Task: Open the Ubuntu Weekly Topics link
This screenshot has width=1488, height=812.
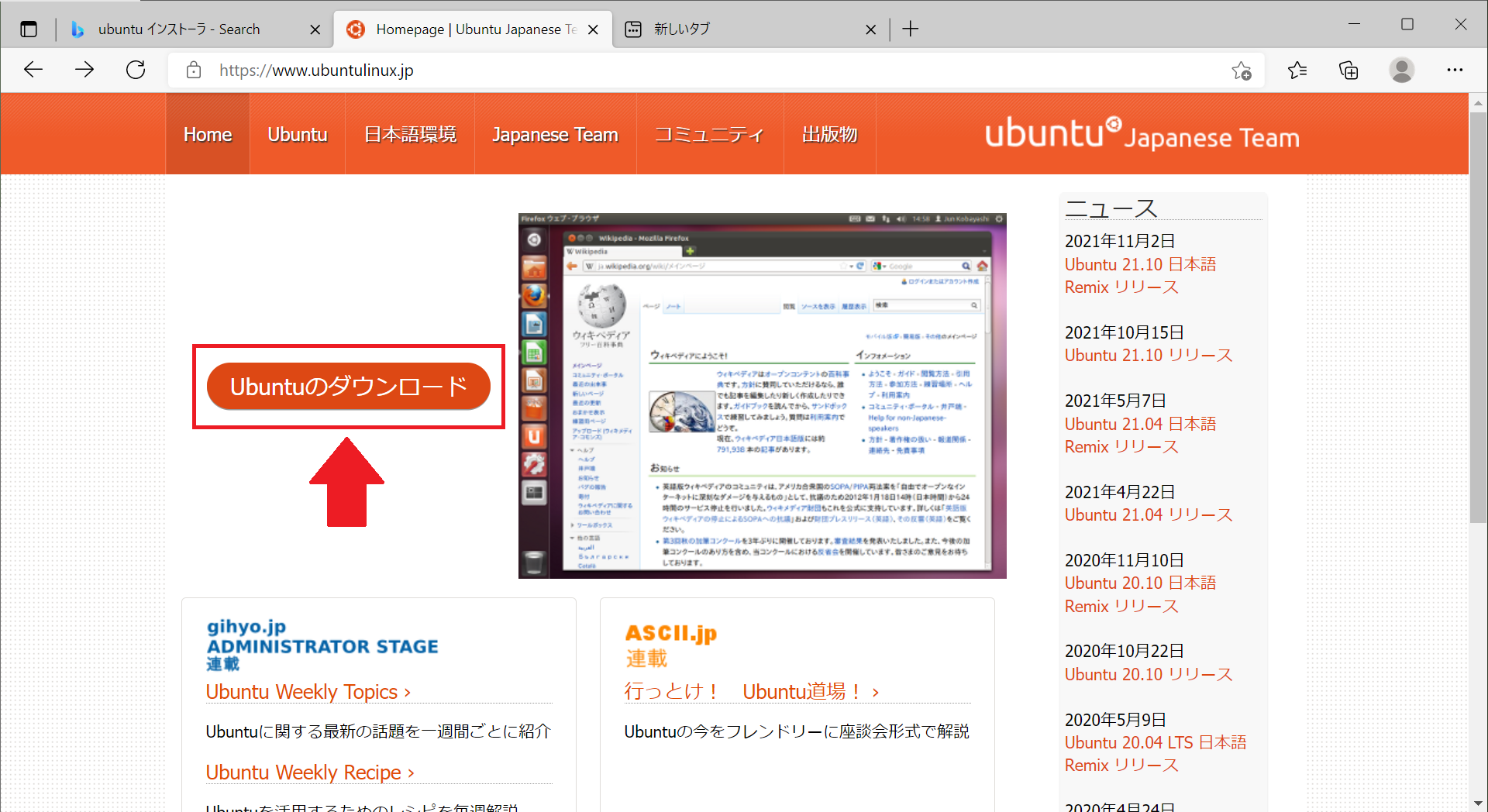Action: (302, 691)
